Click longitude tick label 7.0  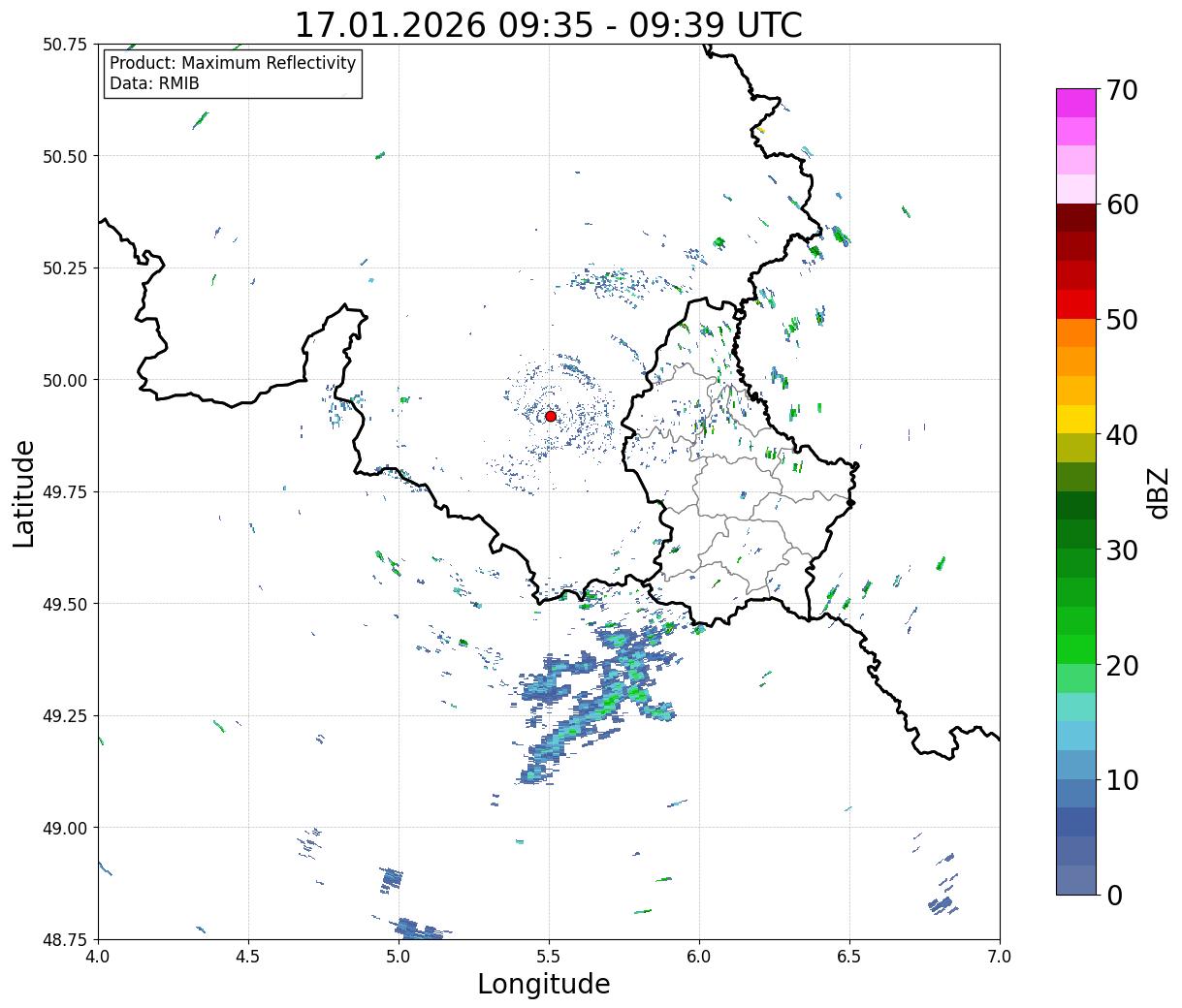click(1000, 957)
